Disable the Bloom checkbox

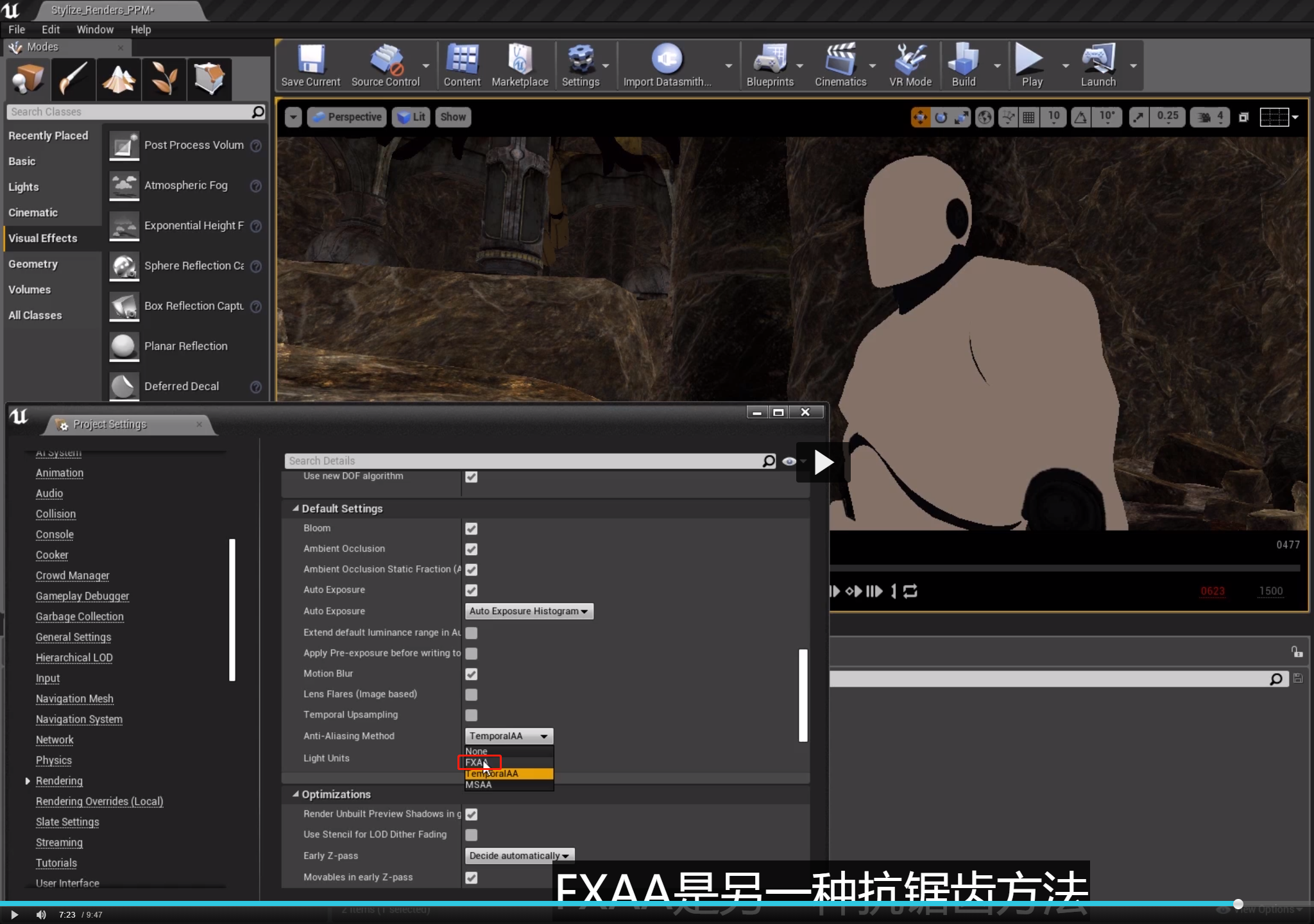tap(472, 529)
